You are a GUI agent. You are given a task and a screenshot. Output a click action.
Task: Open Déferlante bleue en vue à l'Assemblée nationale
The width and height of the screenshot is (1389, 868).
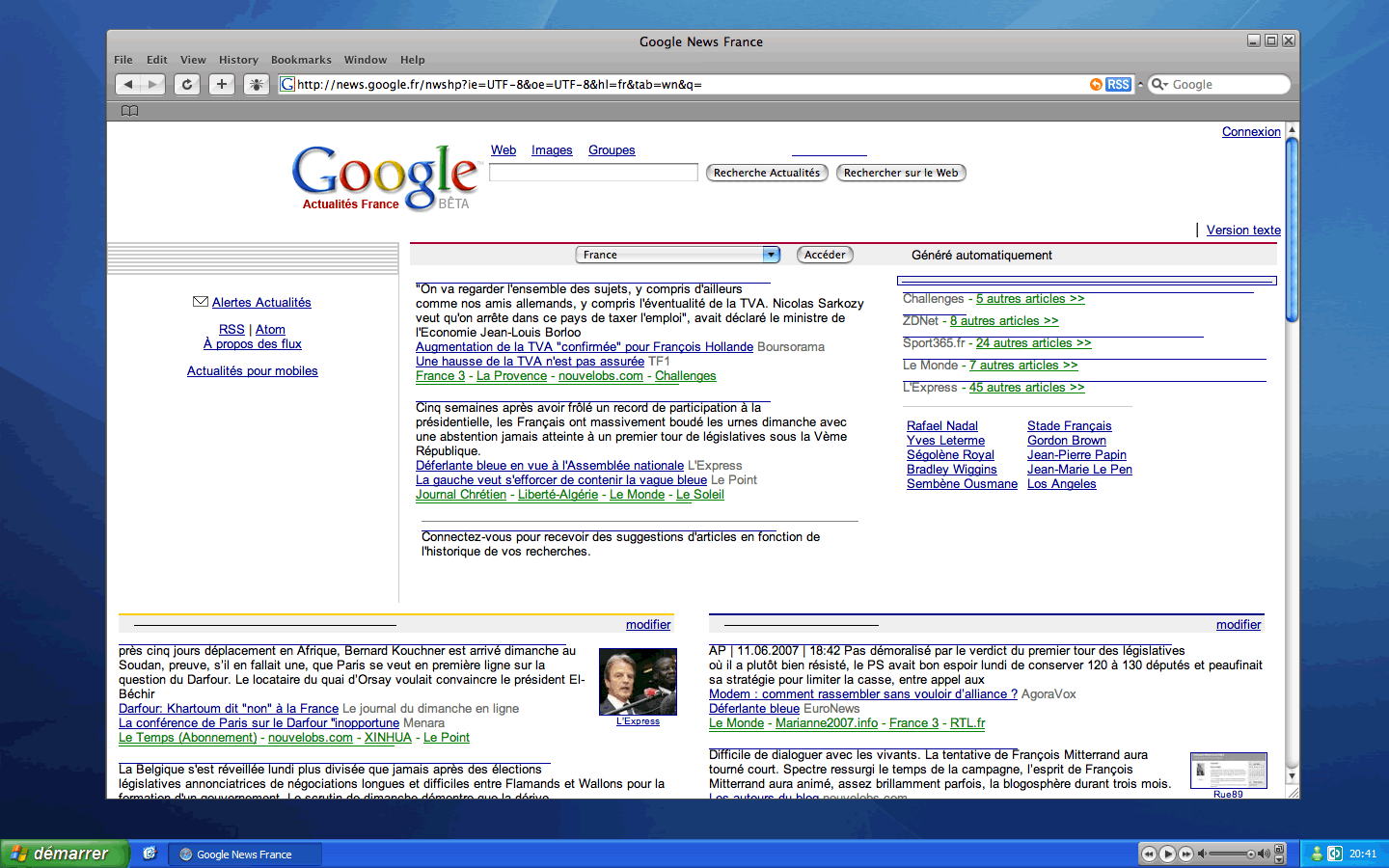(550, 466)
